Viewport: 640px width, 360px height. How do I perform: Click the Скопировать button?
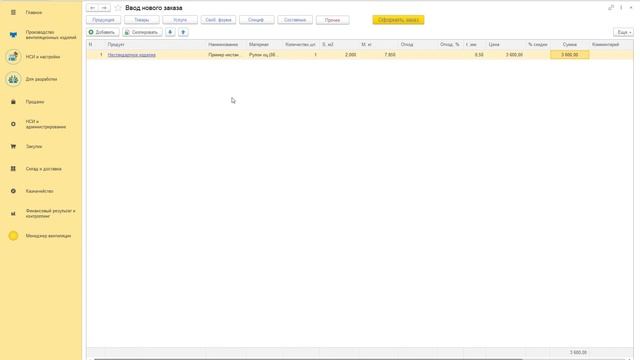(142, 32)
